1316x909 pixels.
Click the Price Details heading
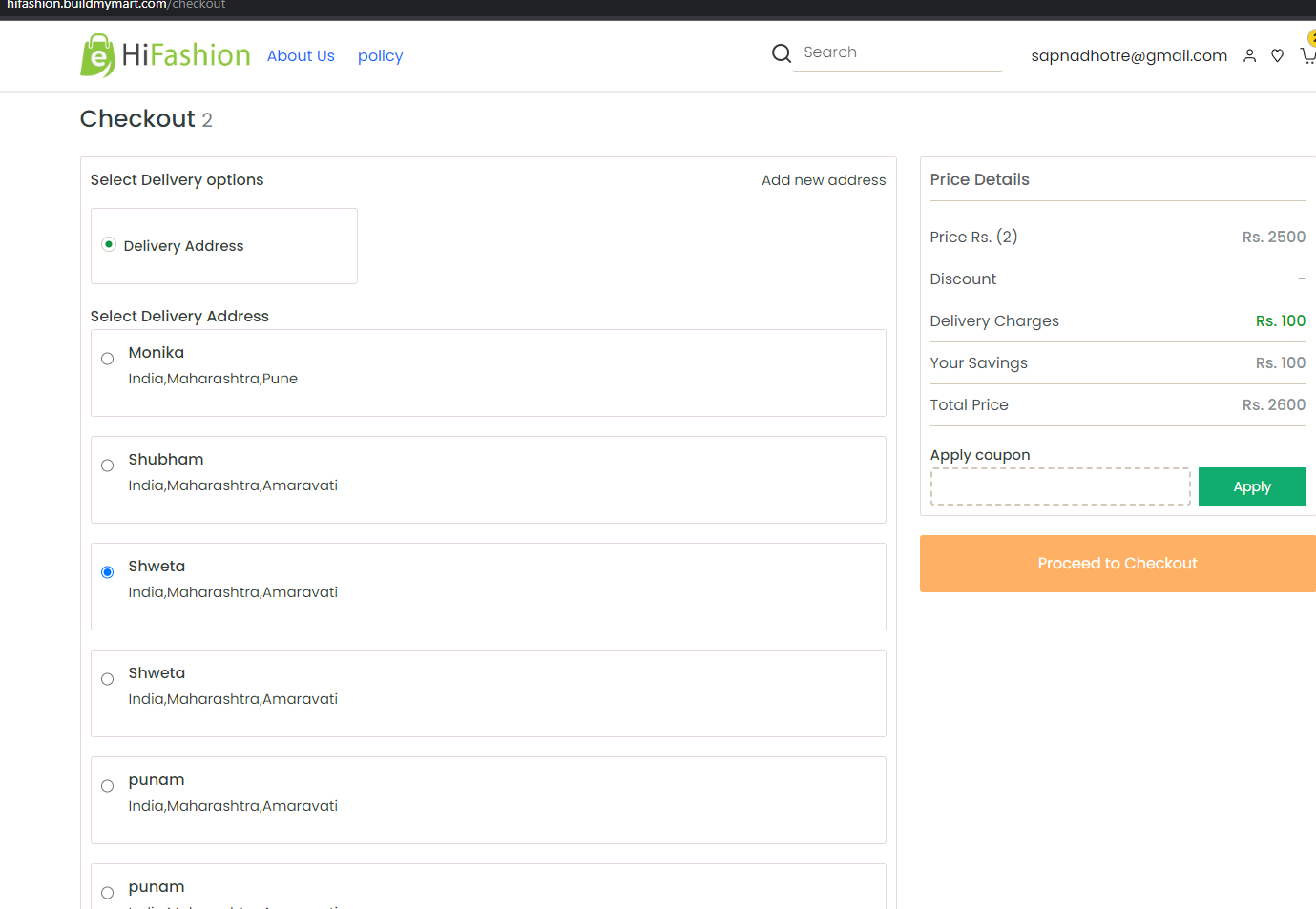pos(980,179)
